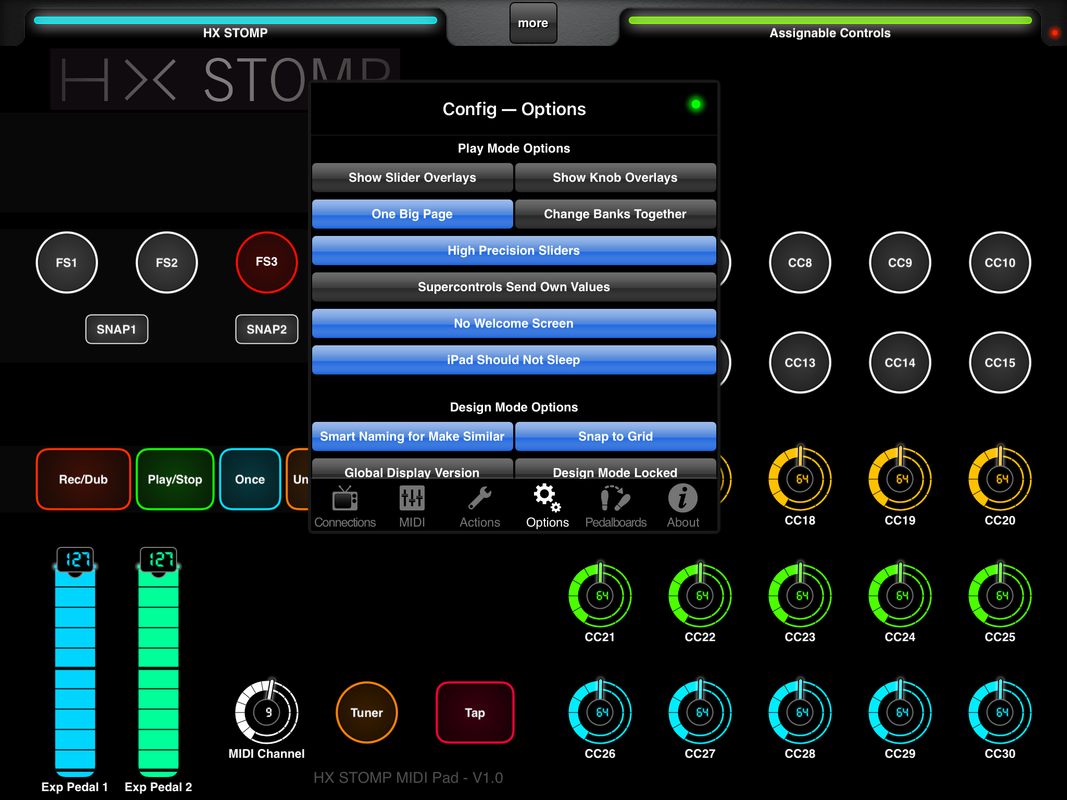Click the CC20 yellow knob
Viewport: 1067px width, 800px height.
(x=1000, y=478)
